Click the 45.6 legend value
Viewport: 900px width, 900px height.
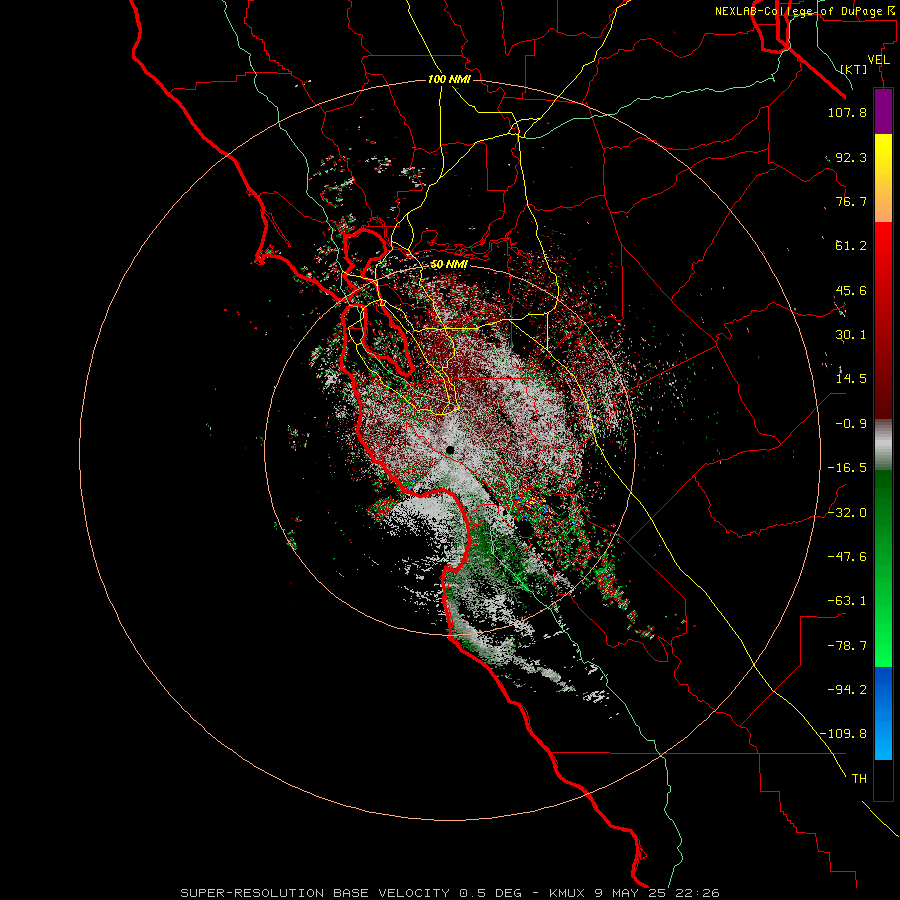click(x=851, y=290)
